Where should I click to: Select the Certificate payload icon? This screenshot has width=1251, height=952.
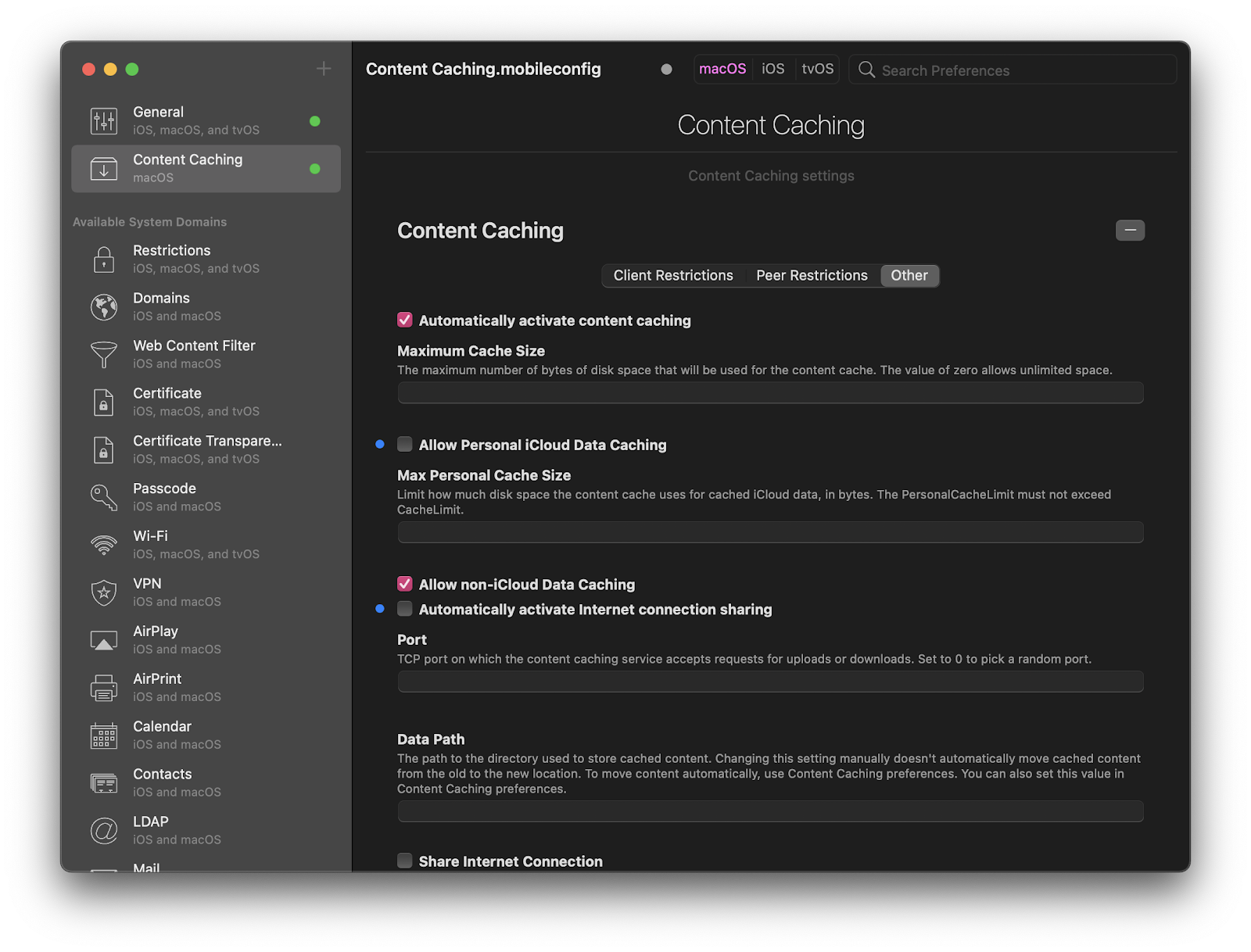103,402
